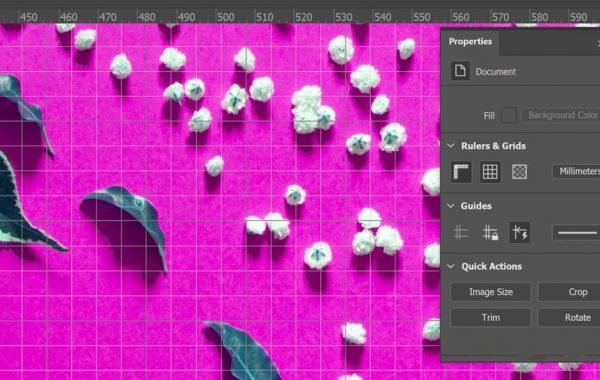Select the Properties panel tab
Screen dimensions: 600x380
[x=470, y=41]
